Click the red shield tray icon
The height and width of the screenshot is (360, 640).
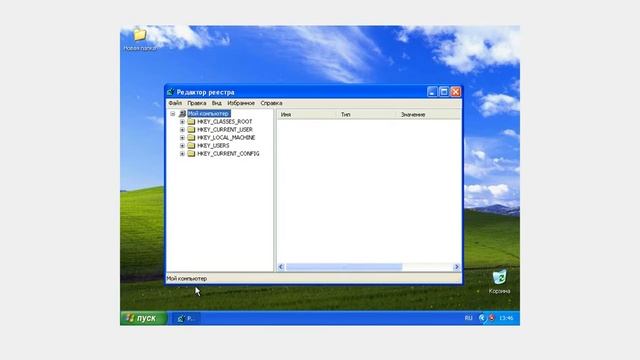tap(491, 318)
